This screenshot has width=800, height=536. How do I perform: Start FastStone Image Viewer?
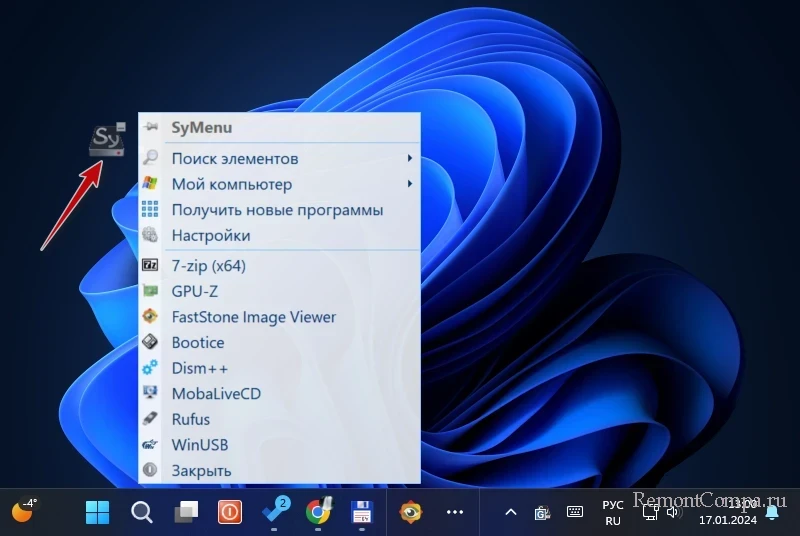tap(253, 317)
